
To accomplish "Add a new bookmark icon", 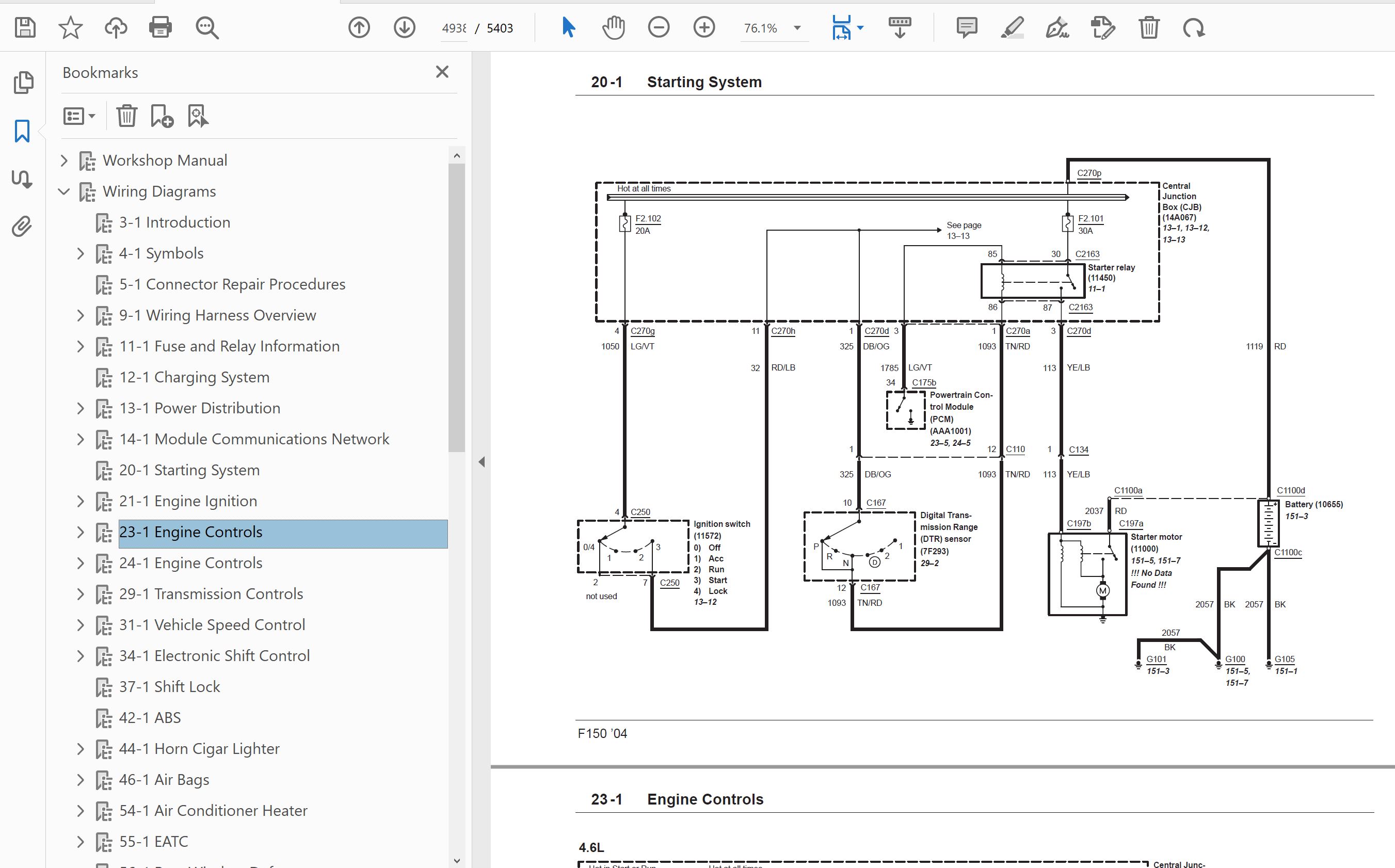I will point(162,116).
